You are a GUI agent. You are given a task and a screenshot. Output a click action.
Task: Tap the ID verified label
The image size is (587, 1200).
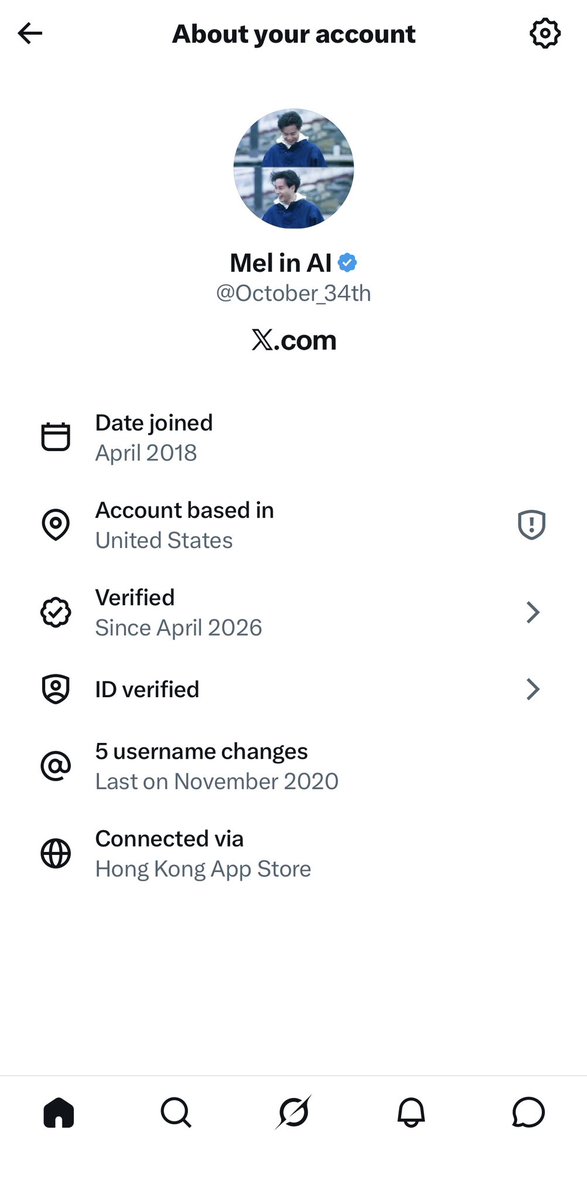click(x=147, y=689)
